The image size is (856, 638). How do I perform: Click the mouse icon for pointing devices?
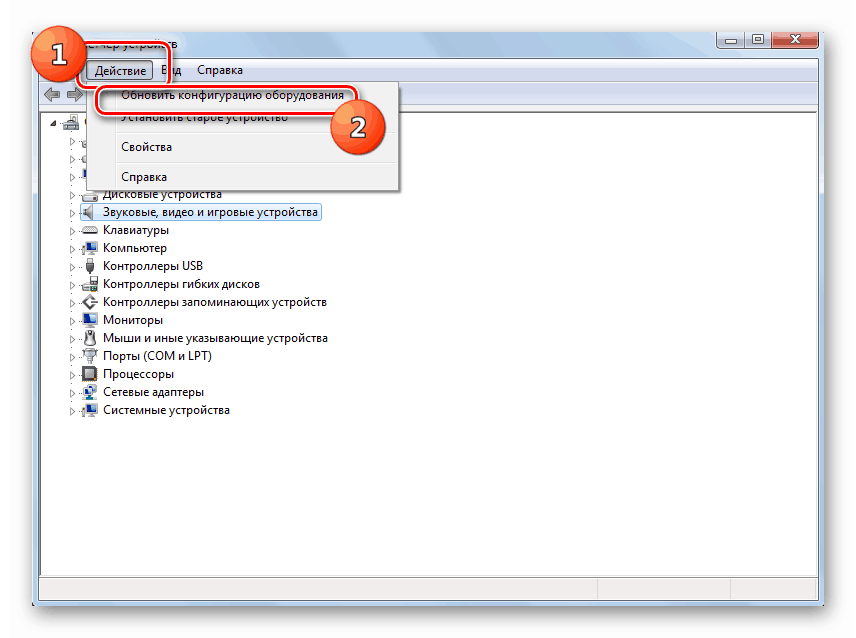89,338
